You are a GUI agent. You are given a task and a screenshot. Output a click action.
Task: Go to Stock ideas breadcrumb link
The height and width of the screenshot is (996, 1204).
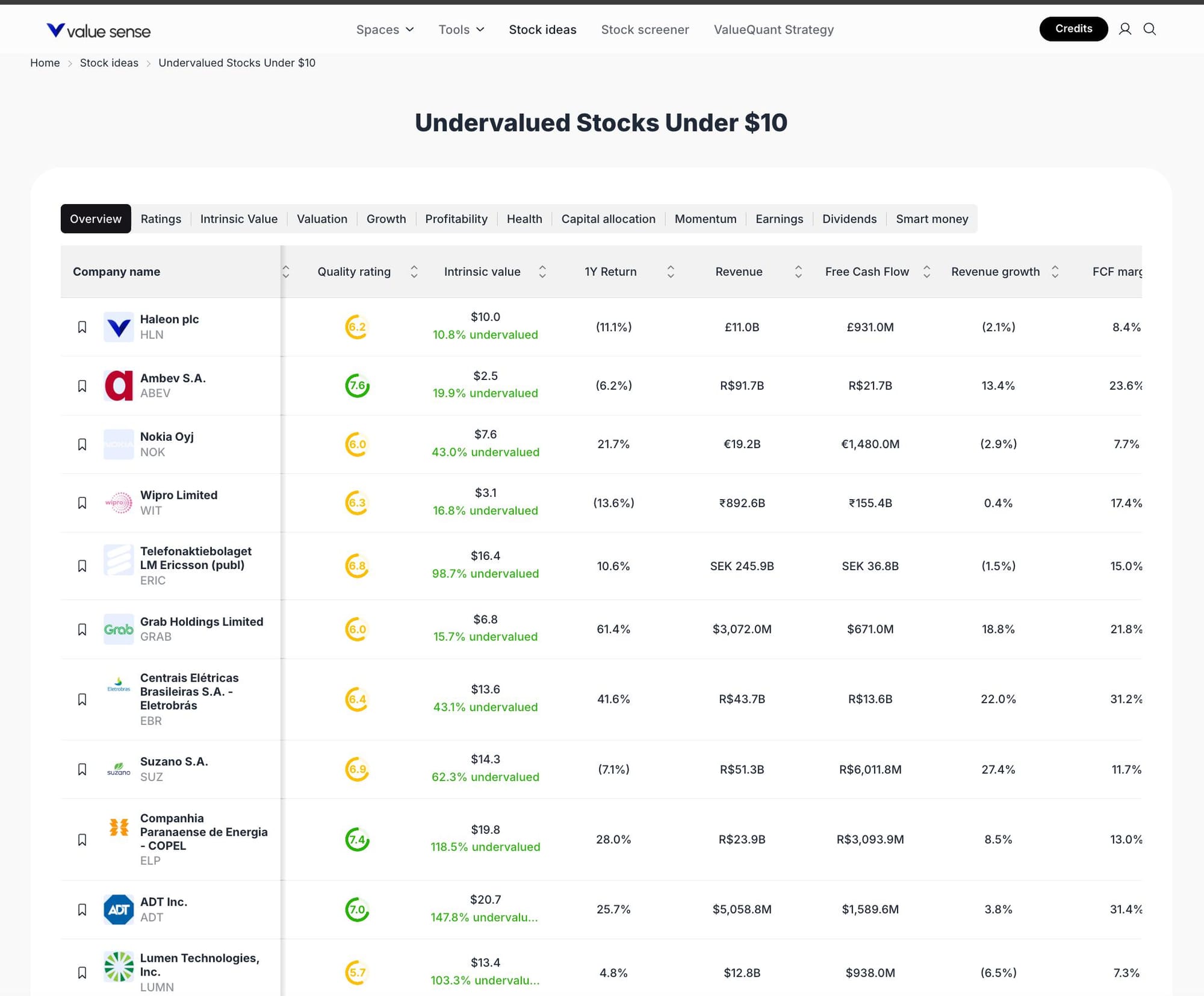coord(109,63)
